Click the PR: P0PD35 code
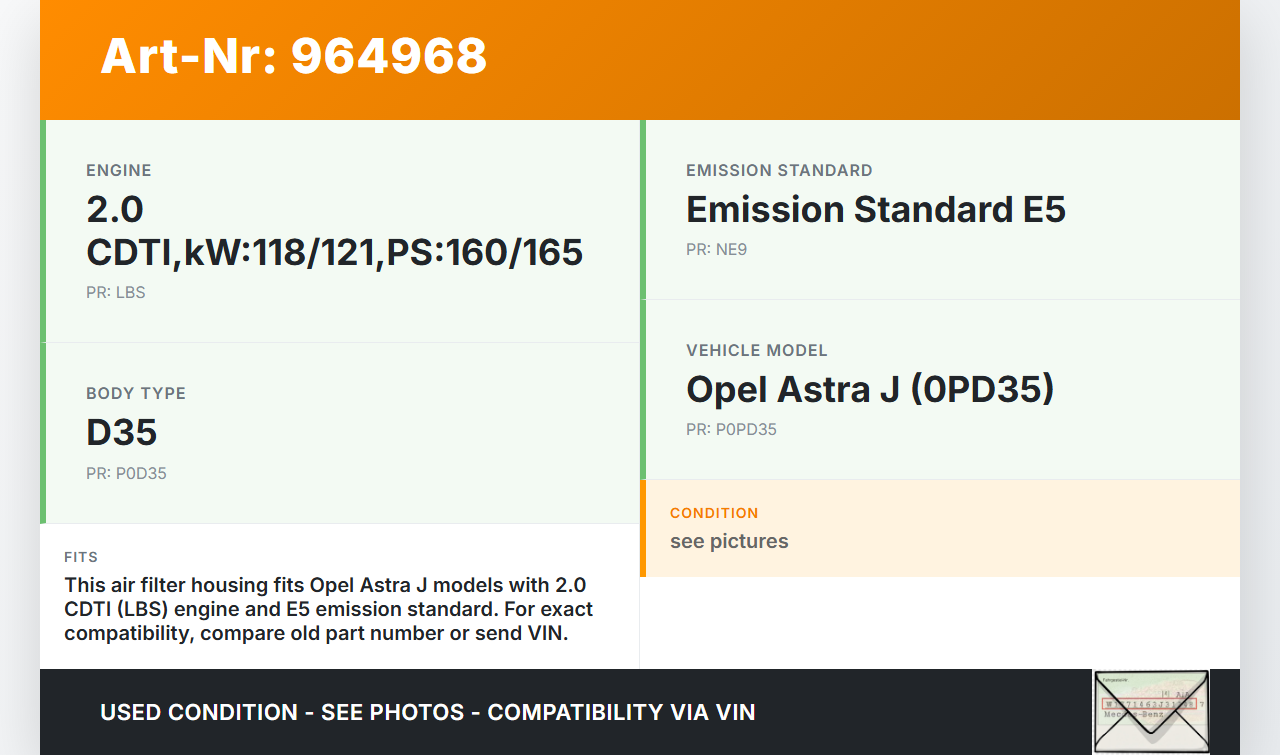This screenshot has height=755, width=1280. pos(731,430)
